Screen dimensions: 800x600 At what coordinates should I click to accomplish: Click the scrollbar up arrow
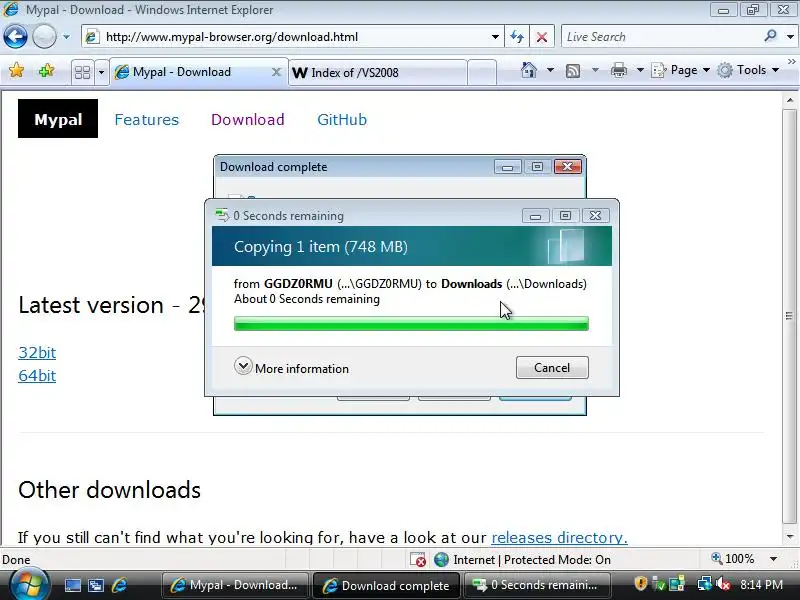pyautogui.click(x=790, y=99)
